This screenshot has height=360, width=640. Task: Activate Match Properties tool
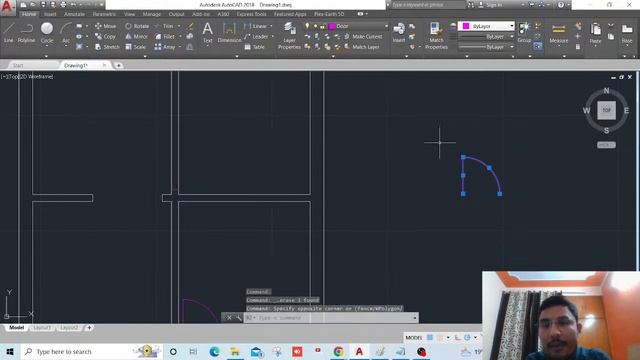pos(436,36)
